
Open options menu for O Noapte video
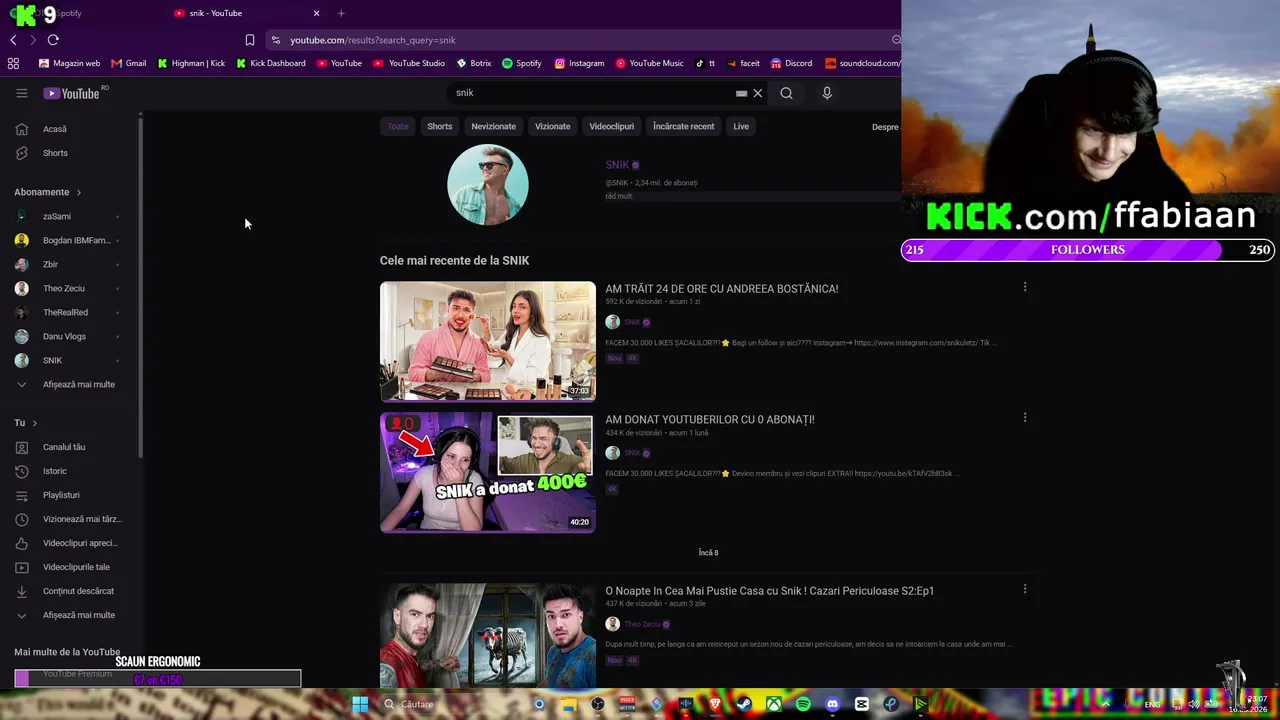coord(1025,589)
